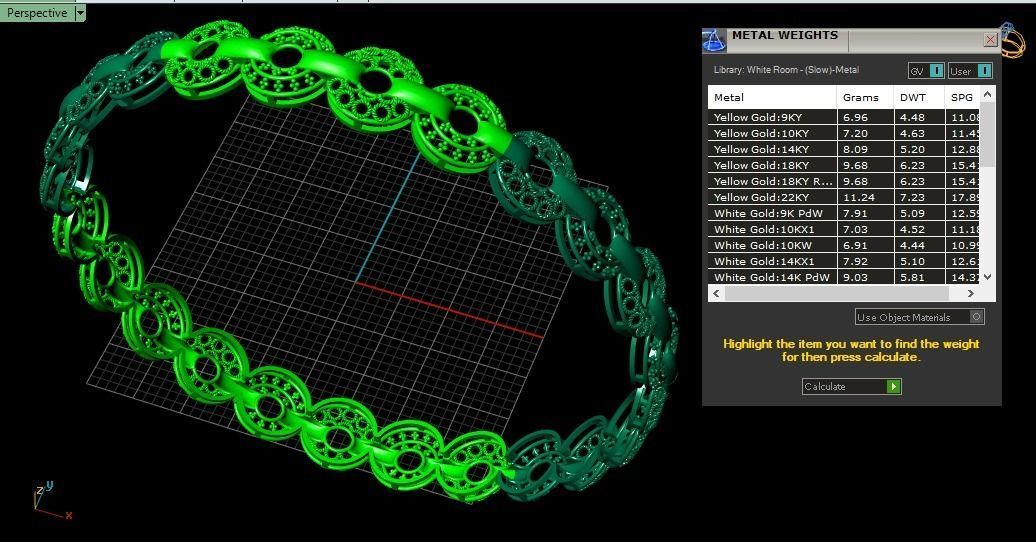Click the horizontal scroll left arrow
This screenshot has height=542, width=1036.
click(x=717, y=293)
